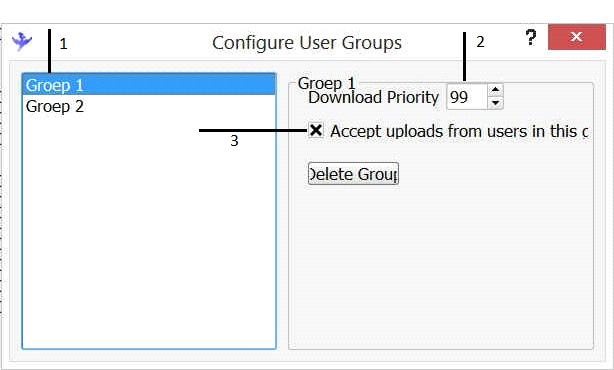Screen dimensions: 614x370
Task: Click the annotation number 1 by the bird icon
Action: (x=63, y=44)
